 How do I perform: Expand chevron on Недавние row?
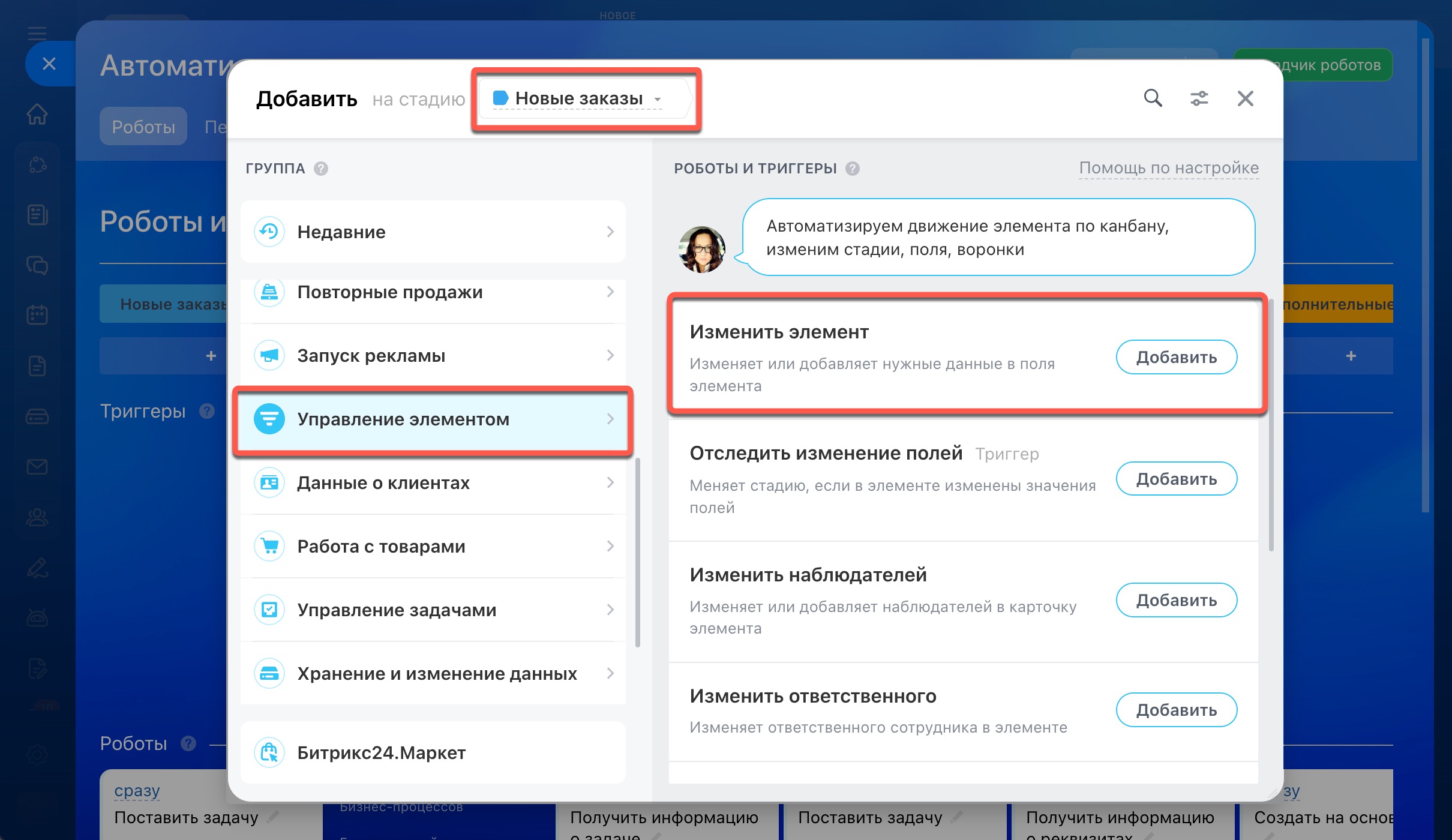pos(610,232)
